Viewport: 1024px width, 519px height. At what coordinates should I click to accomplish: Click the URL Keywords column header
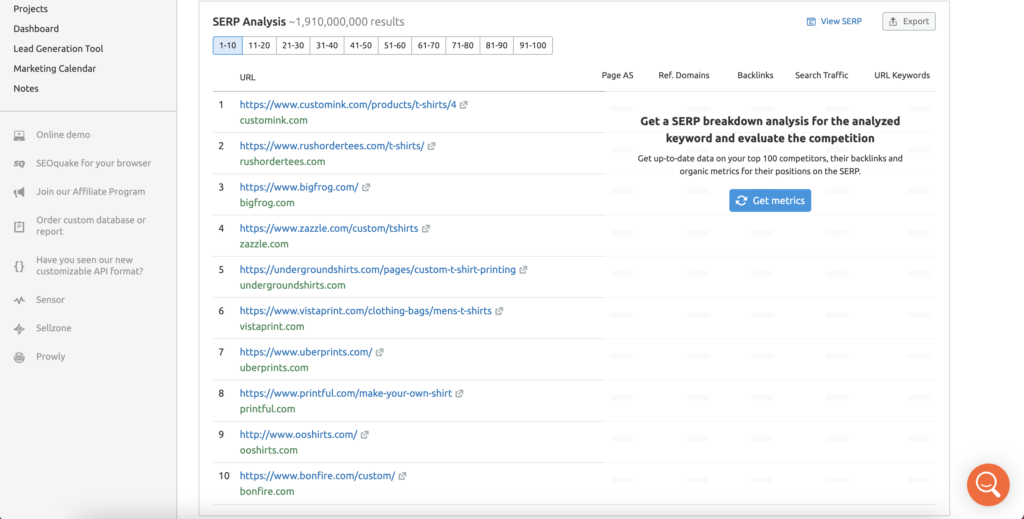[x=902, y=76]
